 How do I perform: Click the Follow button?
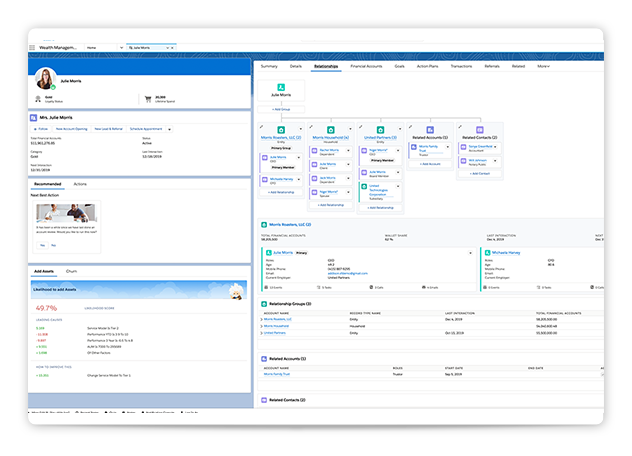(x=41, y=129)
